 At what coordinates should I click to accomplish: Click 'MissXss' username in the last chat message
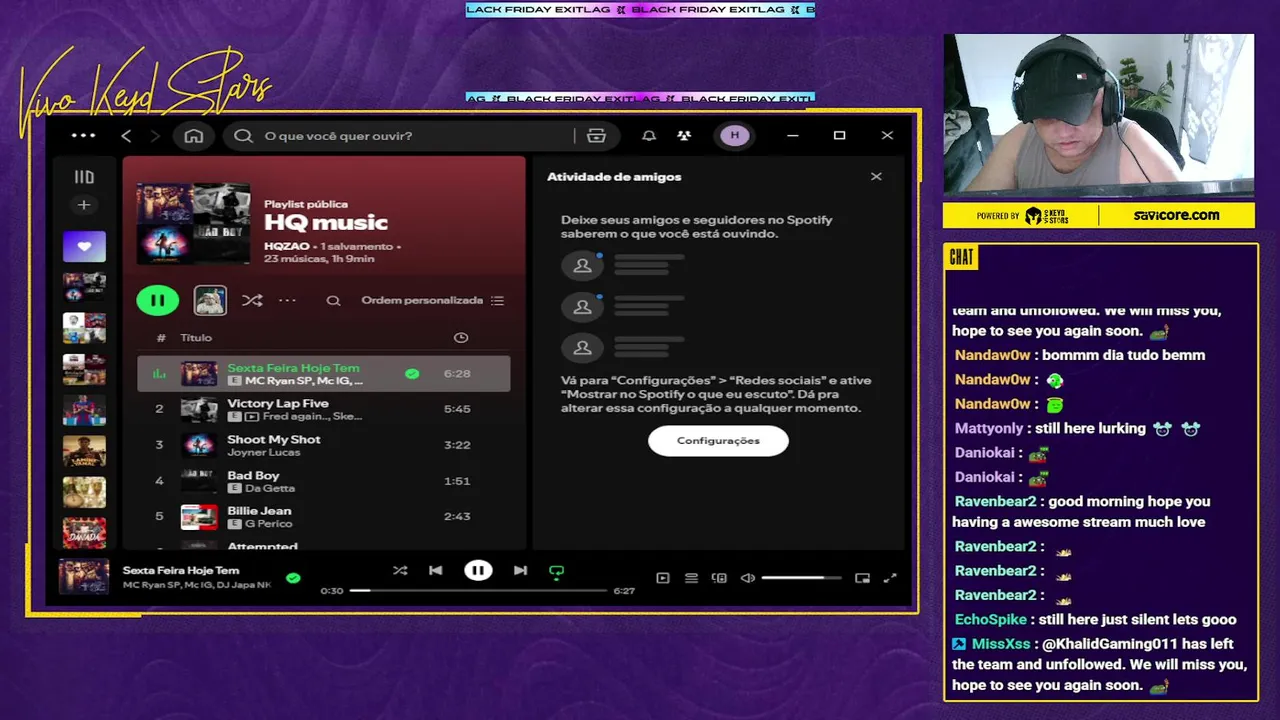(1001, 644)
